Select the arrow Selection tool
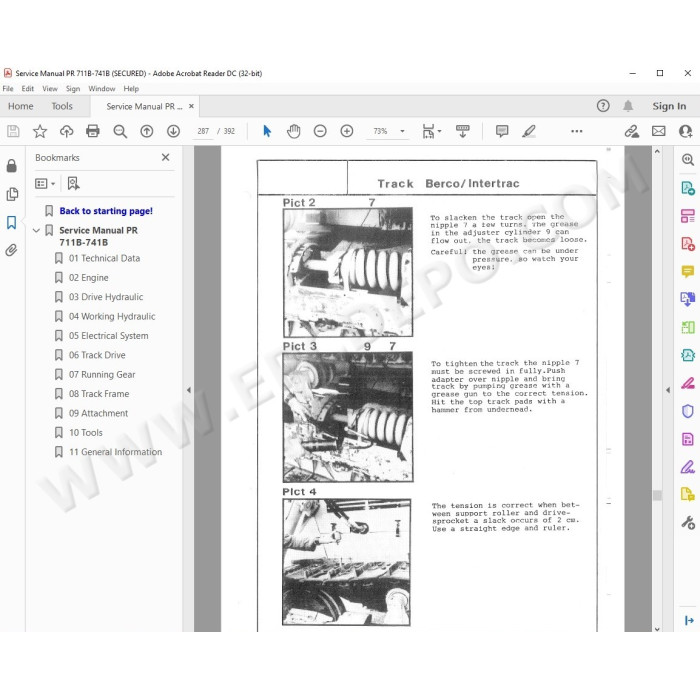700x700 pixels. pyautogui.click(x=267, y=131)
